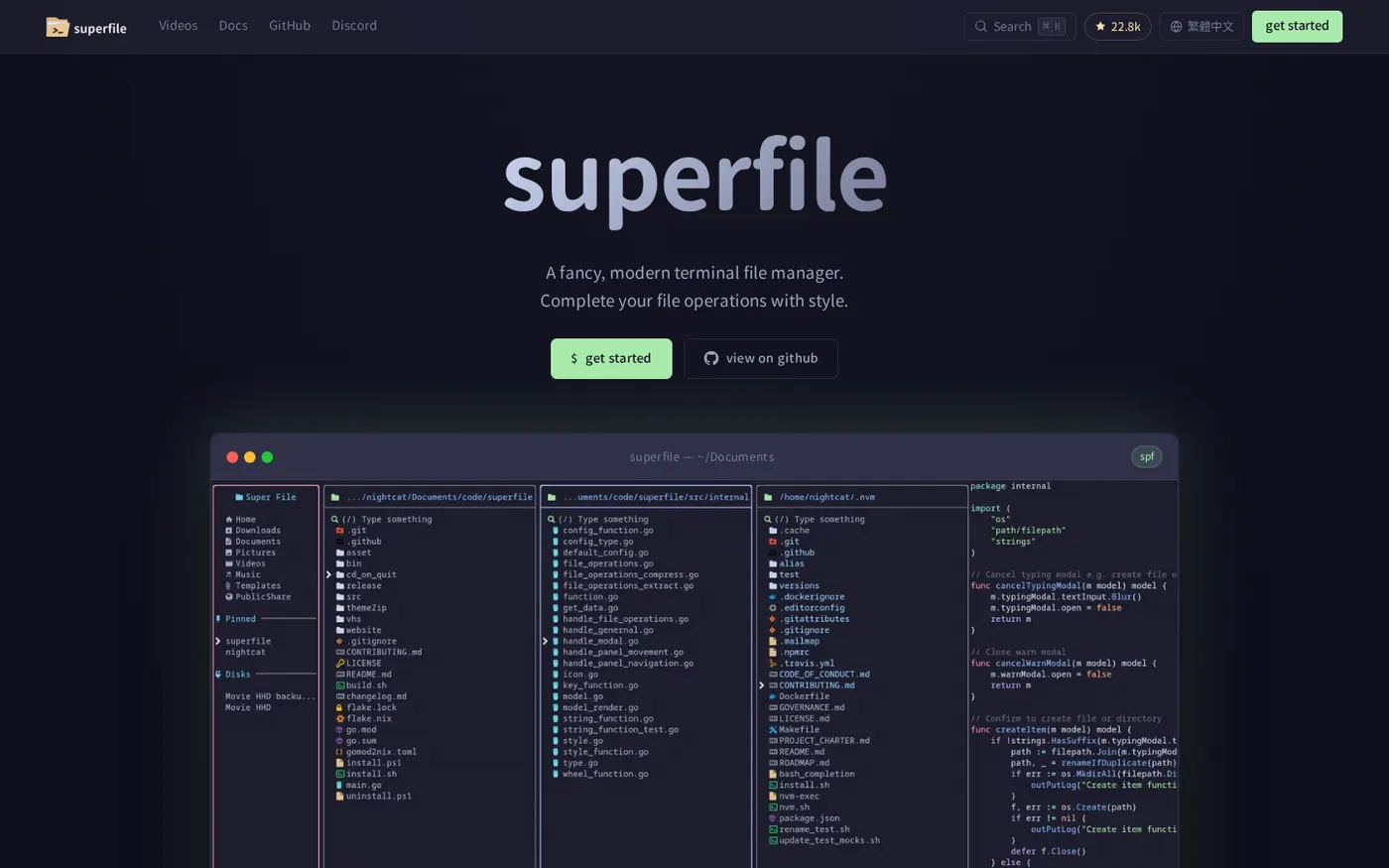This screenshot has width=1389, height=868.
Task: Select 'go.mod' in the file list
Action: coord(361,729)
